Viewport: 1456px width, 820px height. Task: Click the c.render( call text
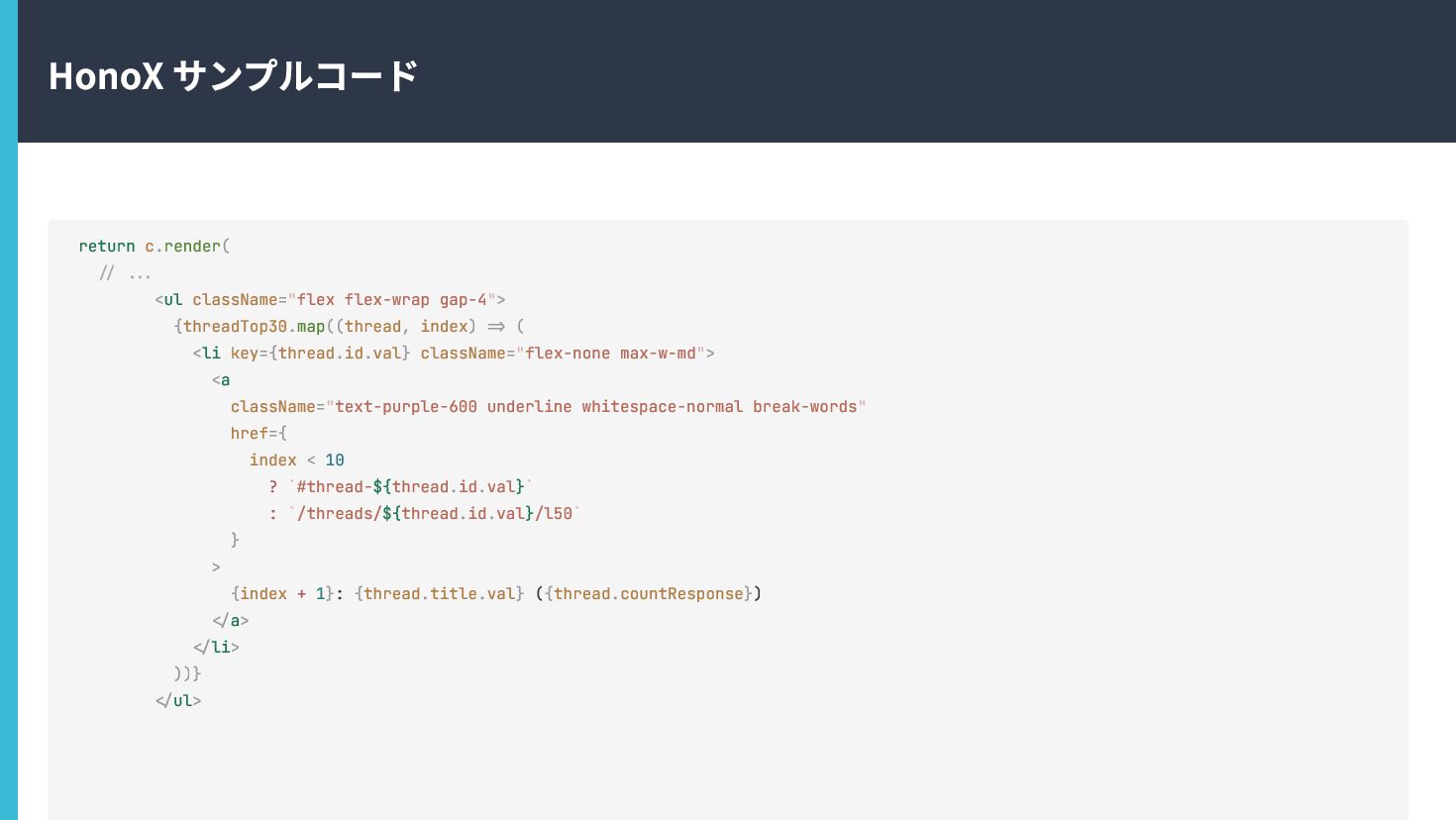[187, 247]
